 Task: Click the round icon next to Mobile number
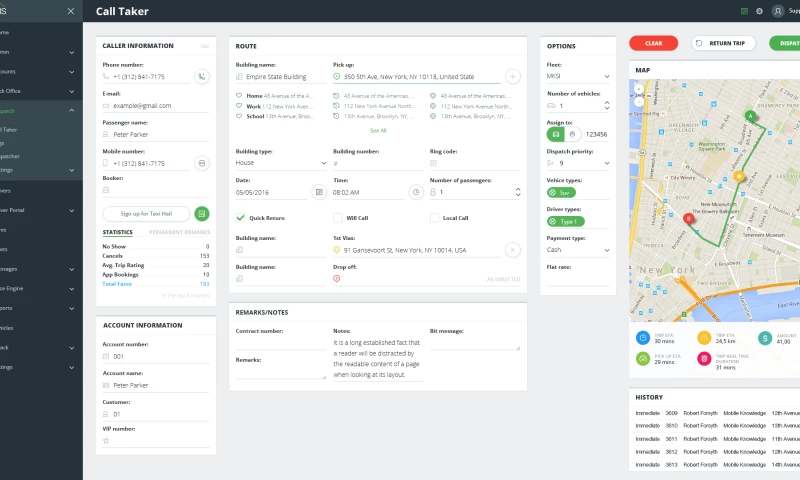click(x=202, y=163)
